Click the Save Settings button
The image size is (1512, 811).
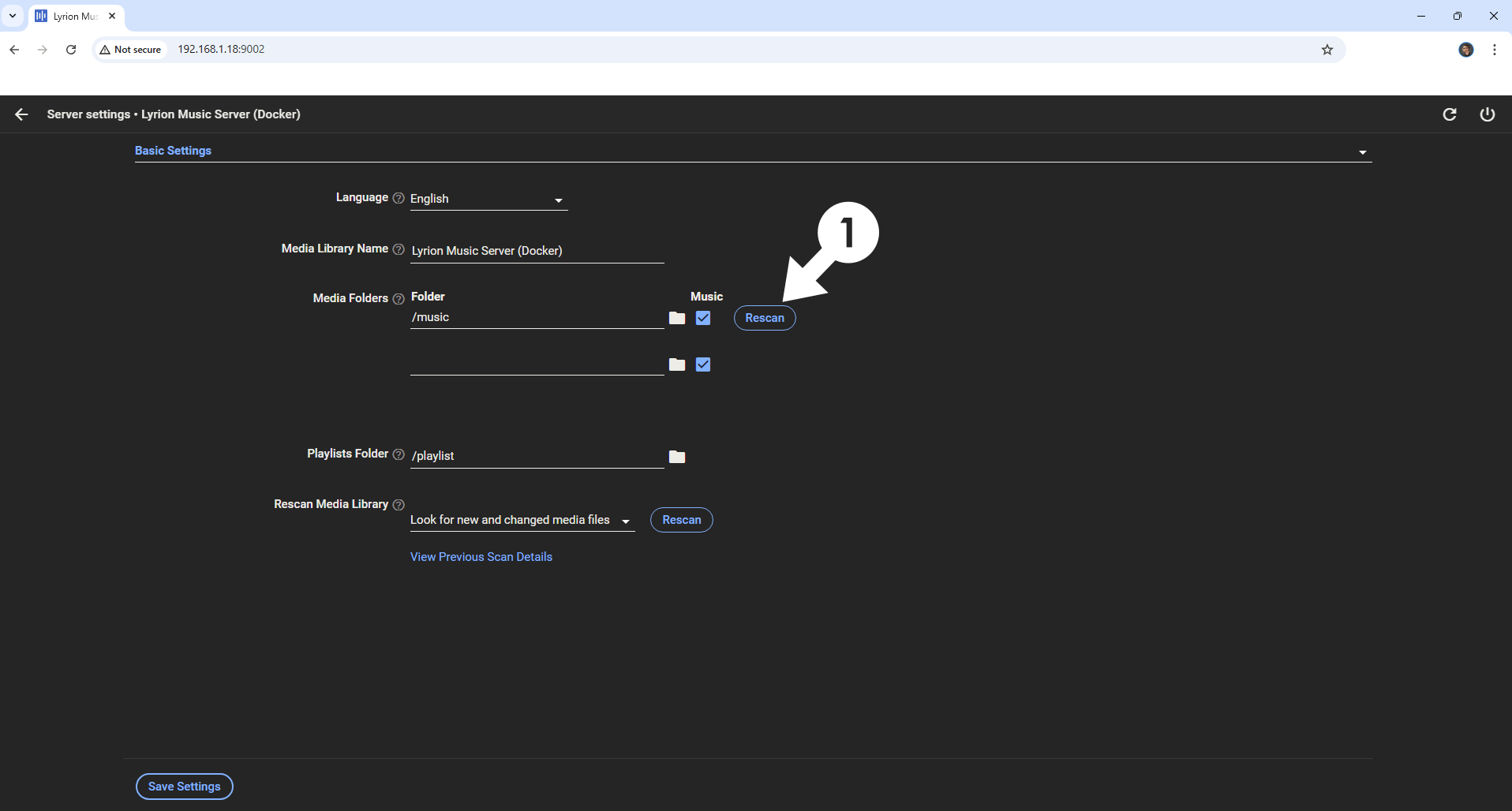pos(184,787)
